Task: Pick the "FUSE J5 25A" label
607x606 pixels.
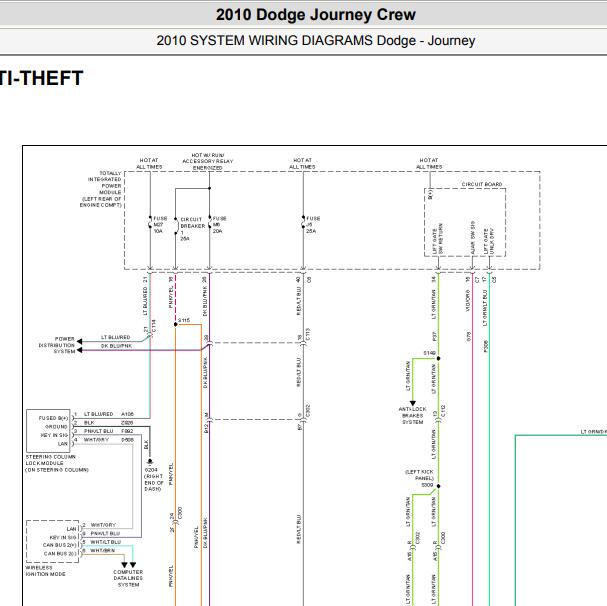Action: click(313, 225)
